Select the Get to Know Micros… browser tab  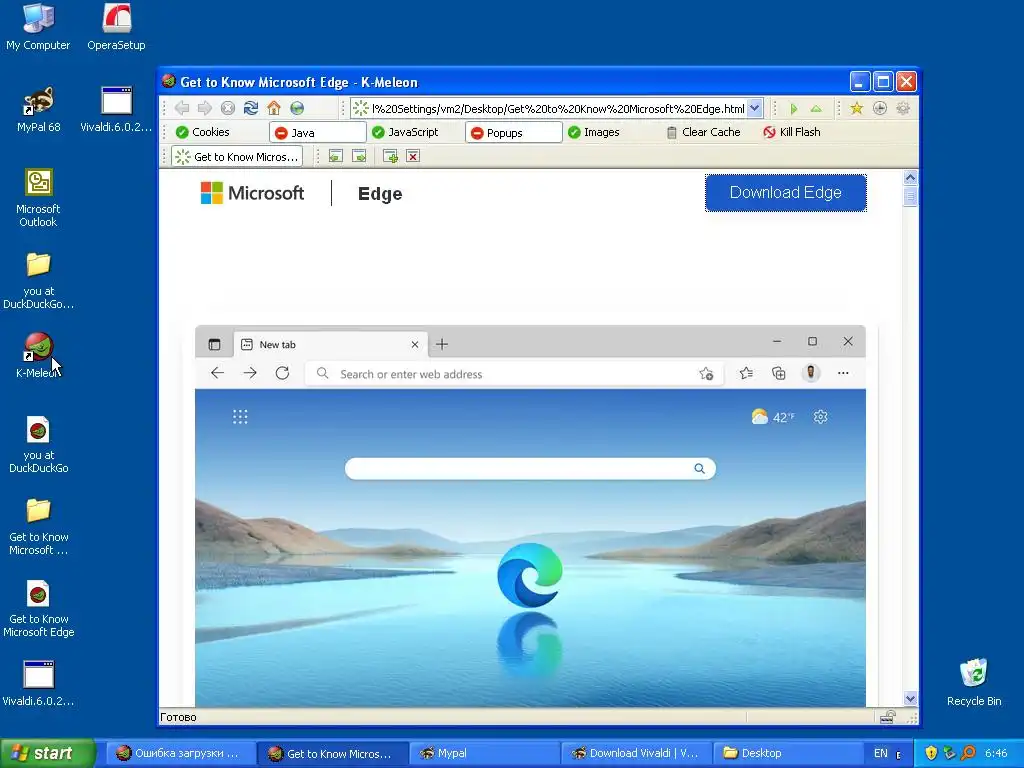[x=237, y=157]
